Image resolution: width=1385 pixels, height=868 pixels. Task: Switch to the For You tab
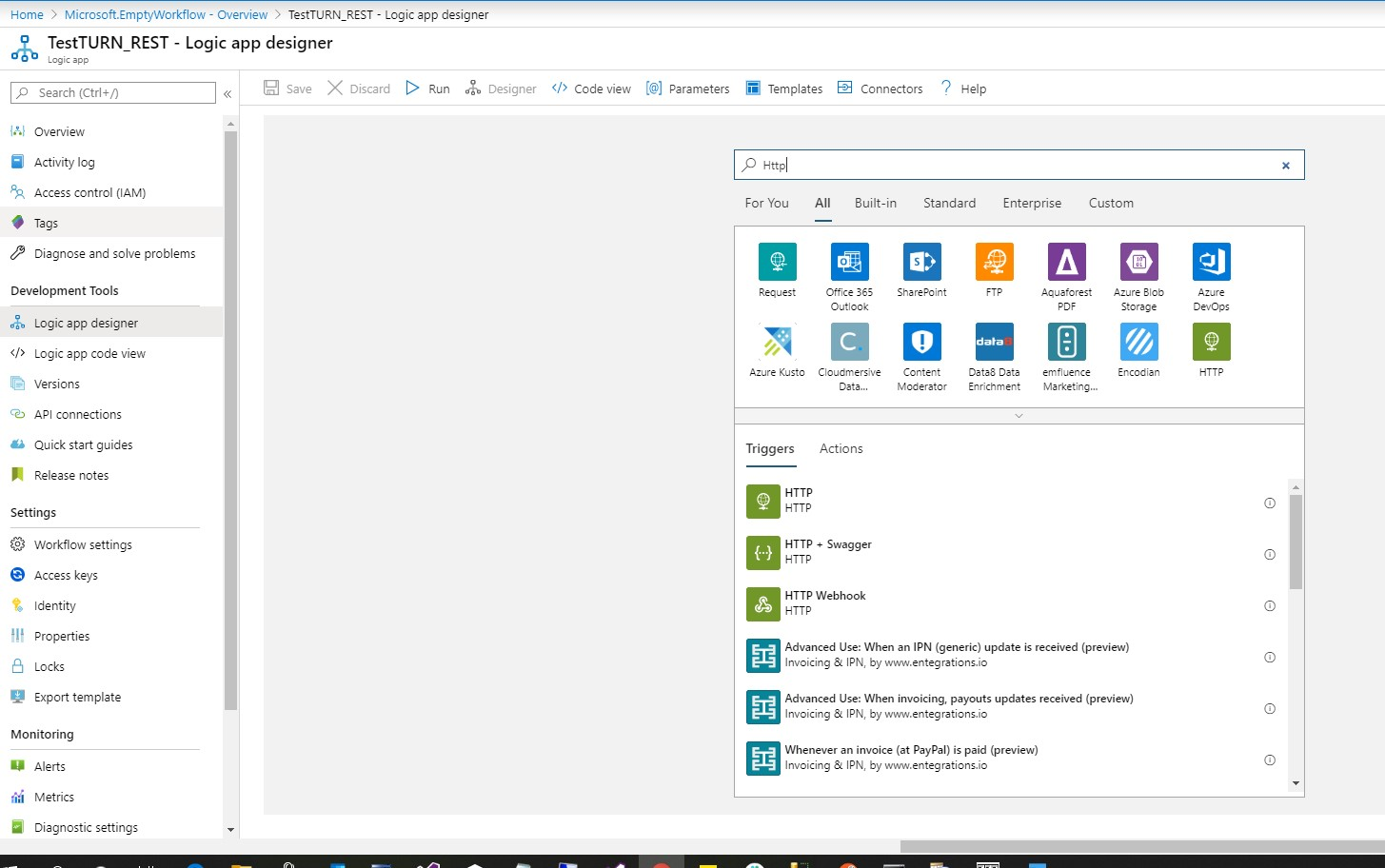[766, 203]
